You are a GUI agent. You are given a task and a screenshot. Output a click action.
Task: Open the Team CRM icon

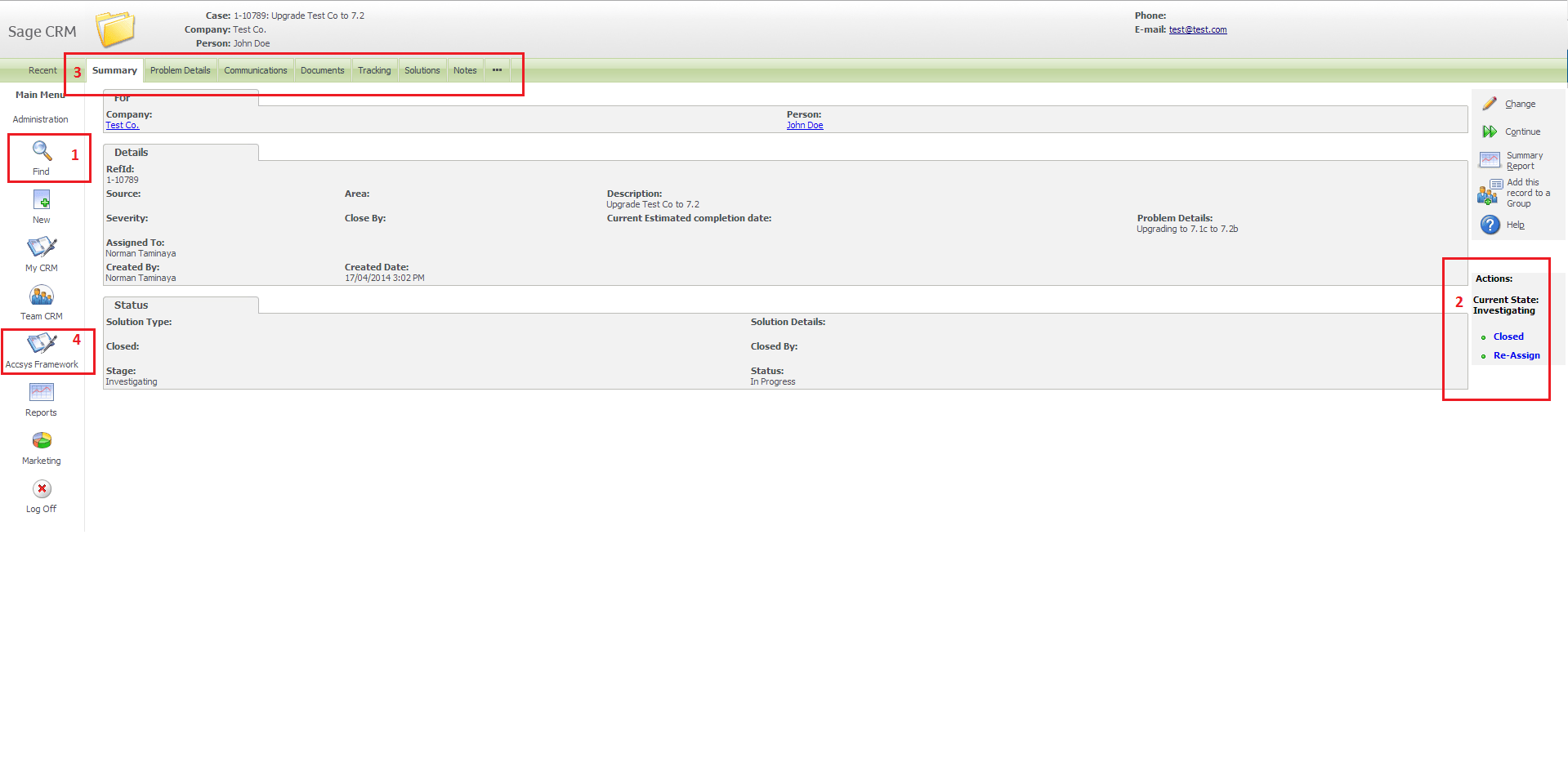coord(42,295)
